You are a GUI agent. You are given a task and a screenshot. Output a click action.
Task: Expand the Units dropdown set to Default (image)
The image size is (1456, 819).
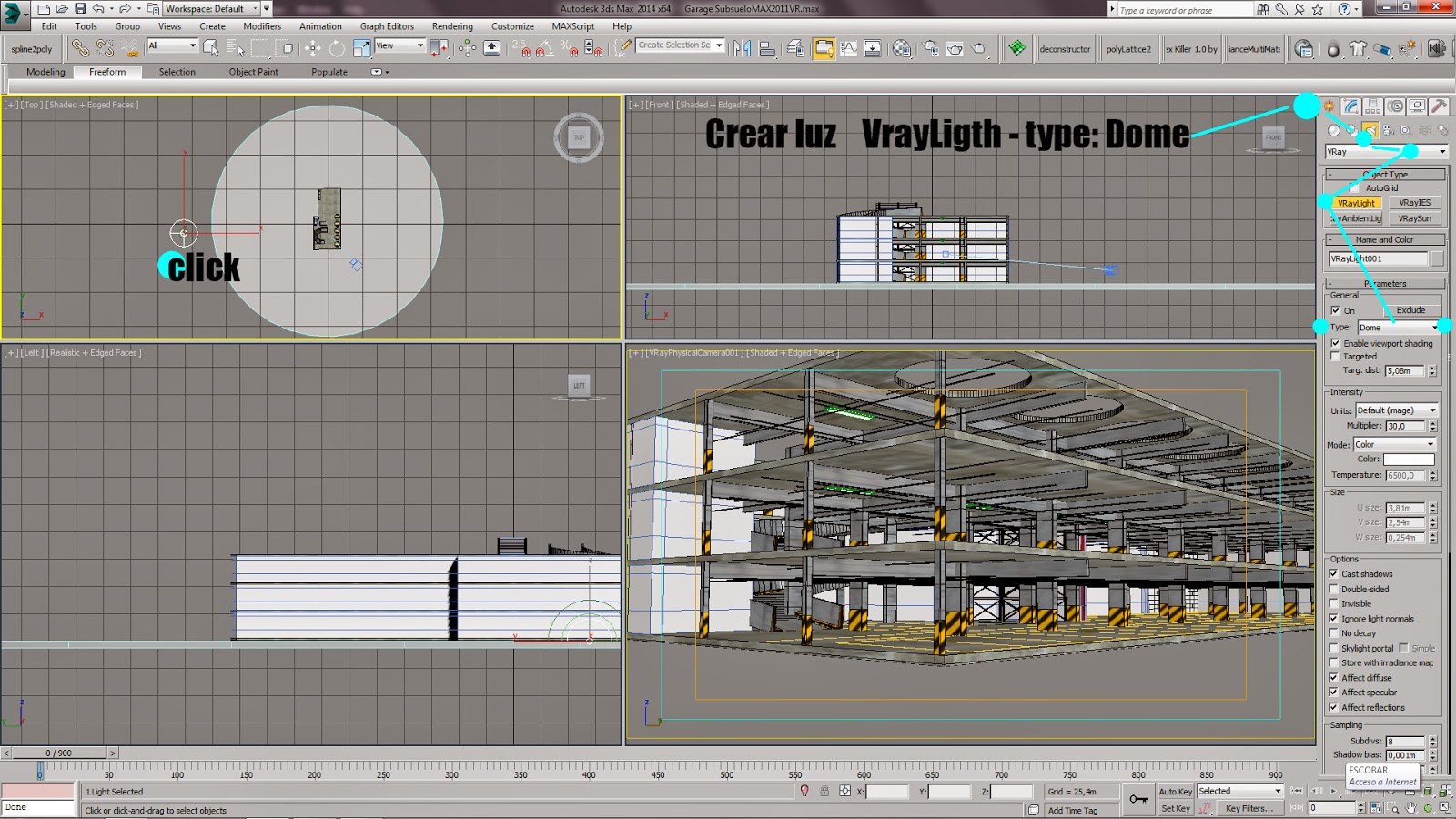(x=1396, y=410)
